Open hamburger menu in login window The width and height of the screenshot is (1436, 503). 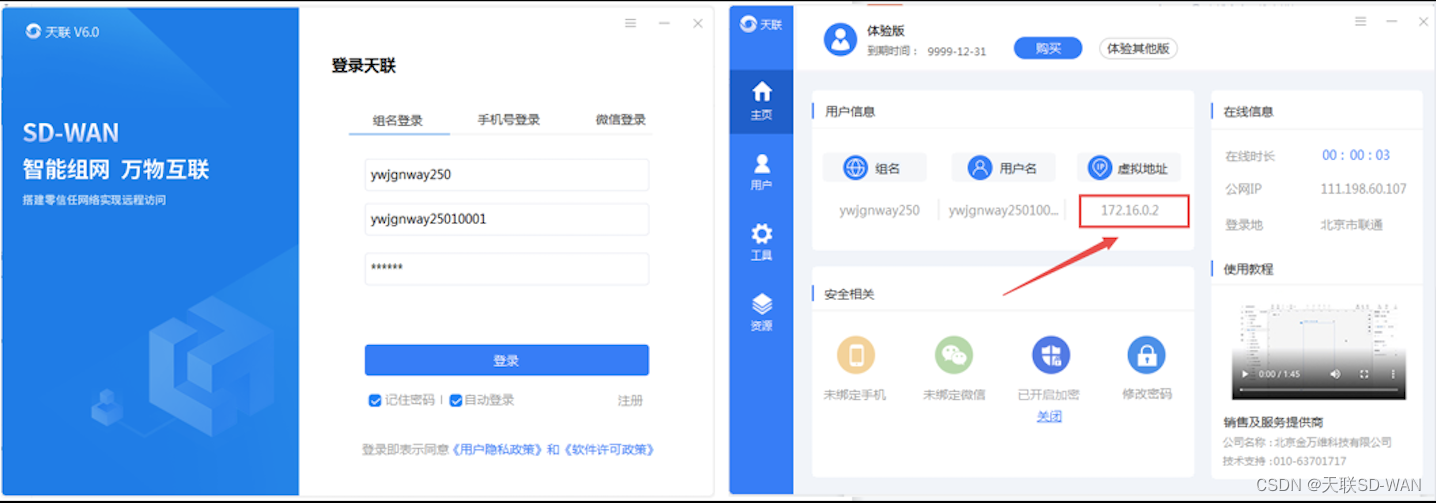(630, 23)
